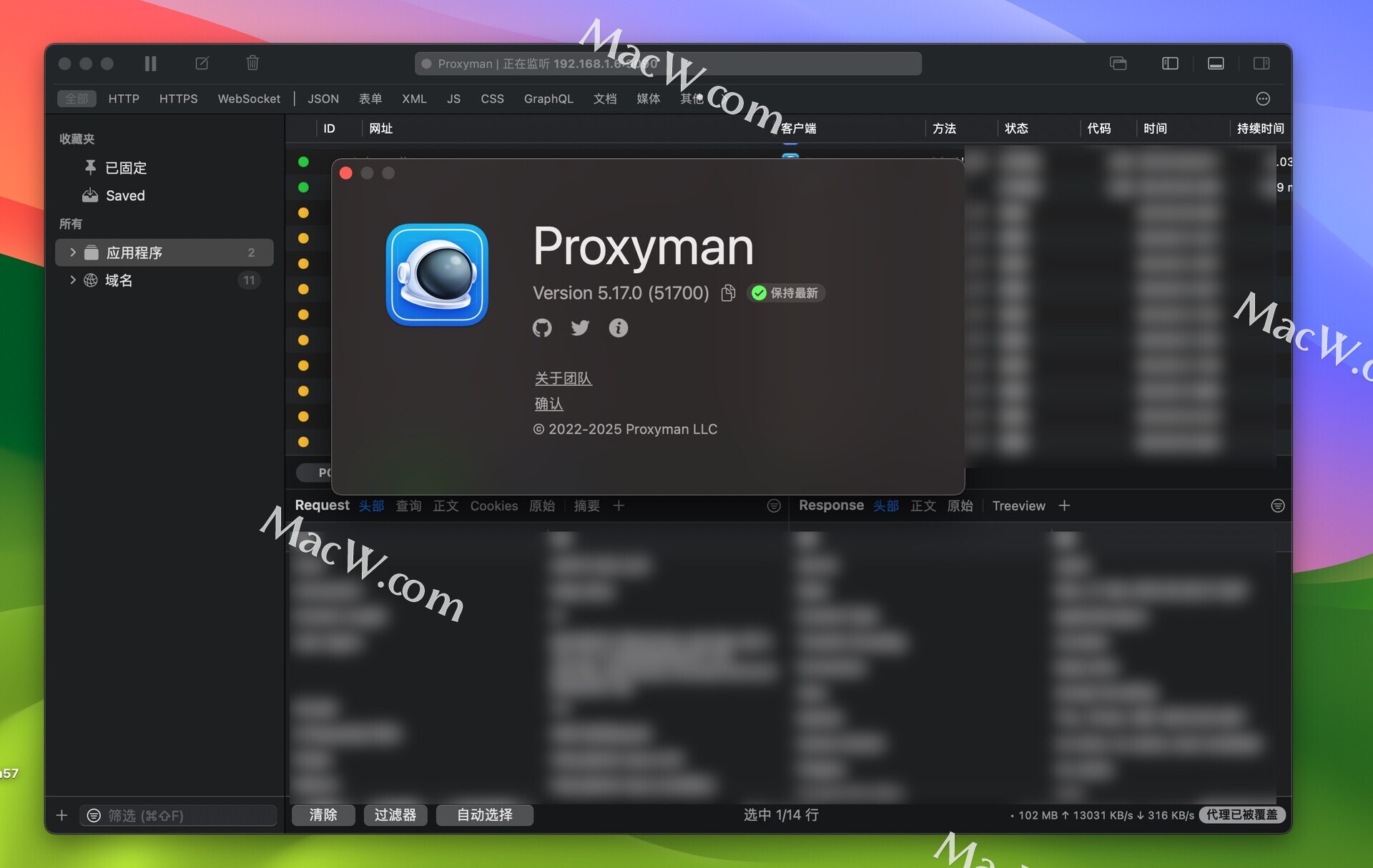
Task: Add new item with sidebar plus icon
Action: click(62, 815)
